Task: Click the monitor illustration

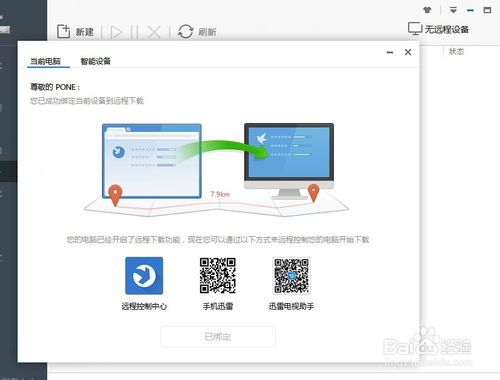Action: pos(289,161)
